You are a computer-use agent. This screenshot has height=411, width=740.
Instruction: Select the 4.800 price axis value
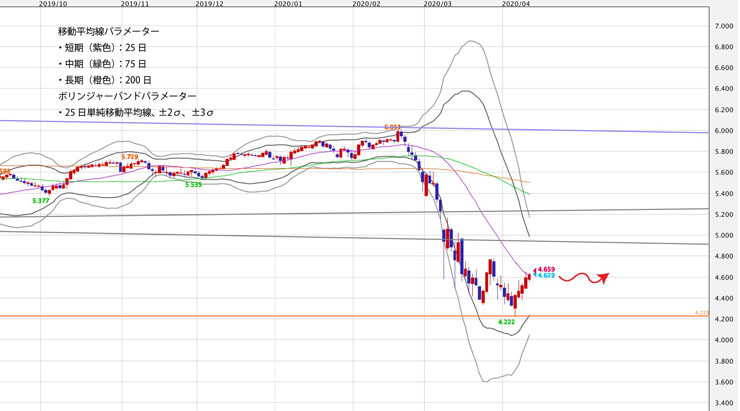tap(724, 257)
